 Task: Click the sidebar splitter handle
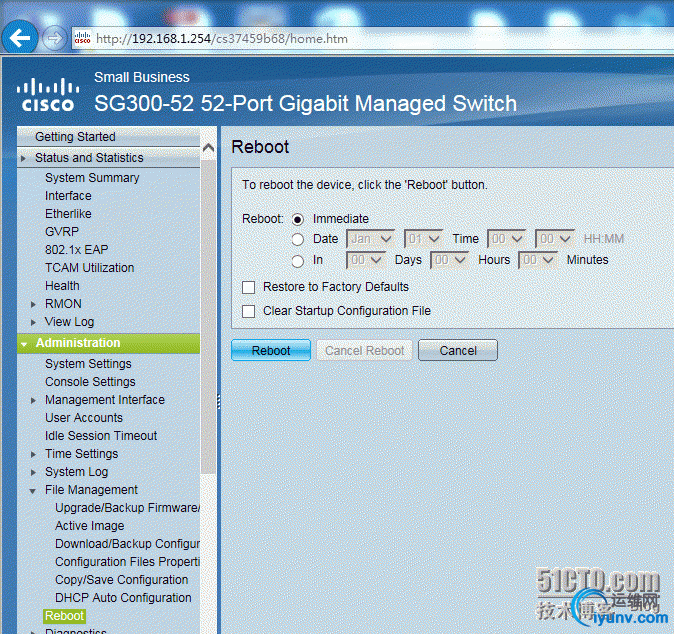219,401
